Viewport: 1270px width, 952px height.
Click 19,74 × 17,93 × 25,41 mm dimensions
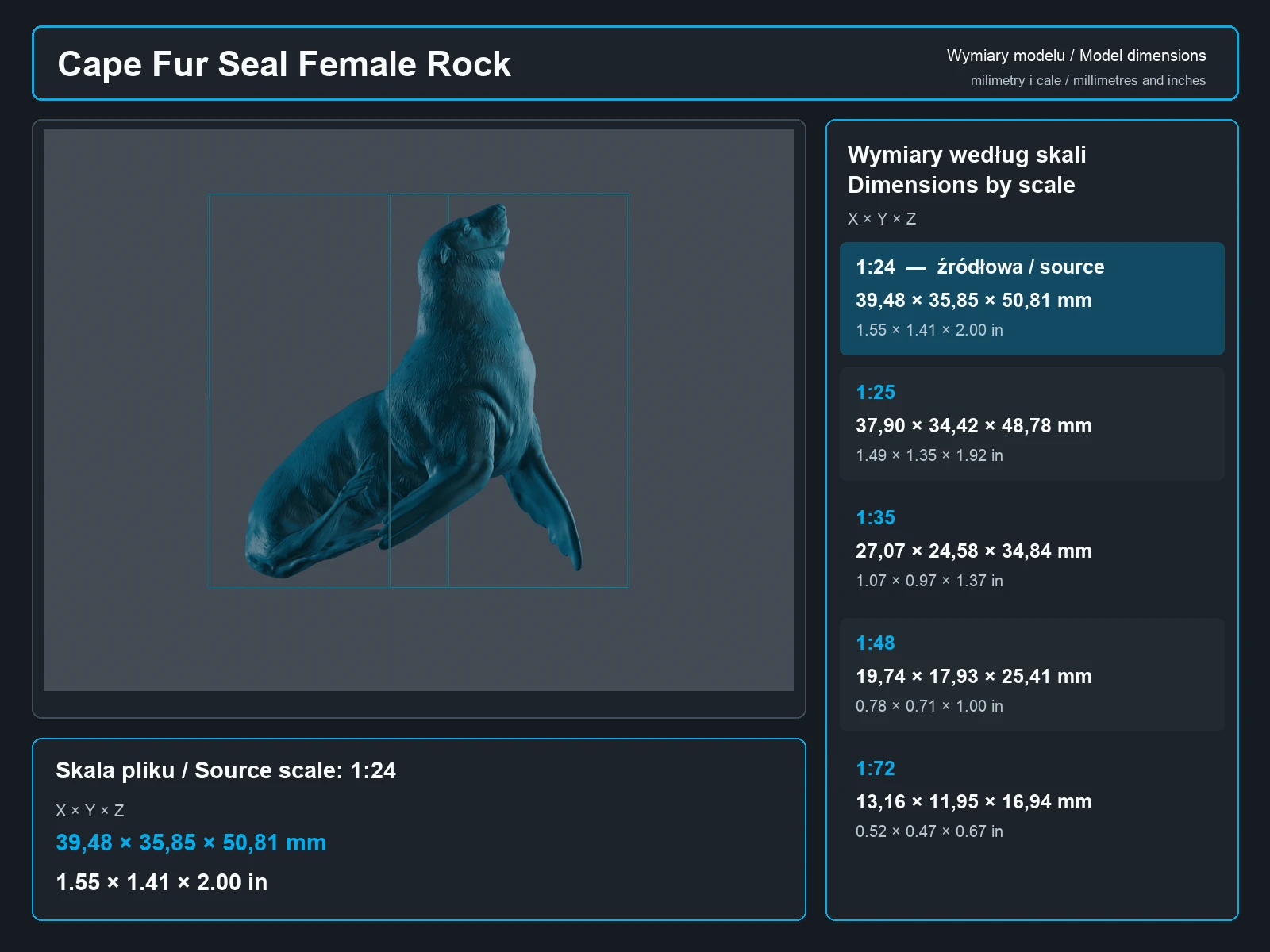973,677
